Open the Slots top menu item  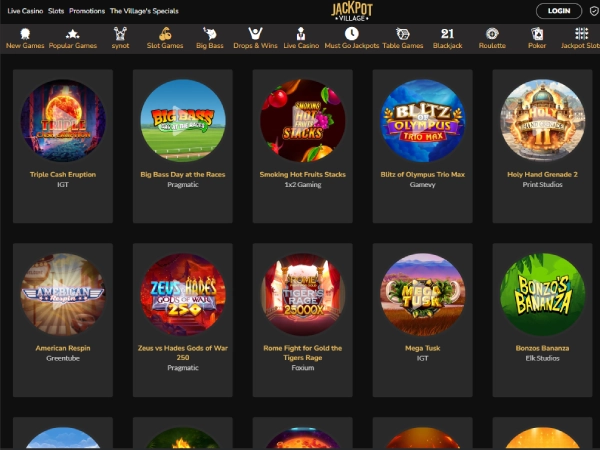click(56, 11)
